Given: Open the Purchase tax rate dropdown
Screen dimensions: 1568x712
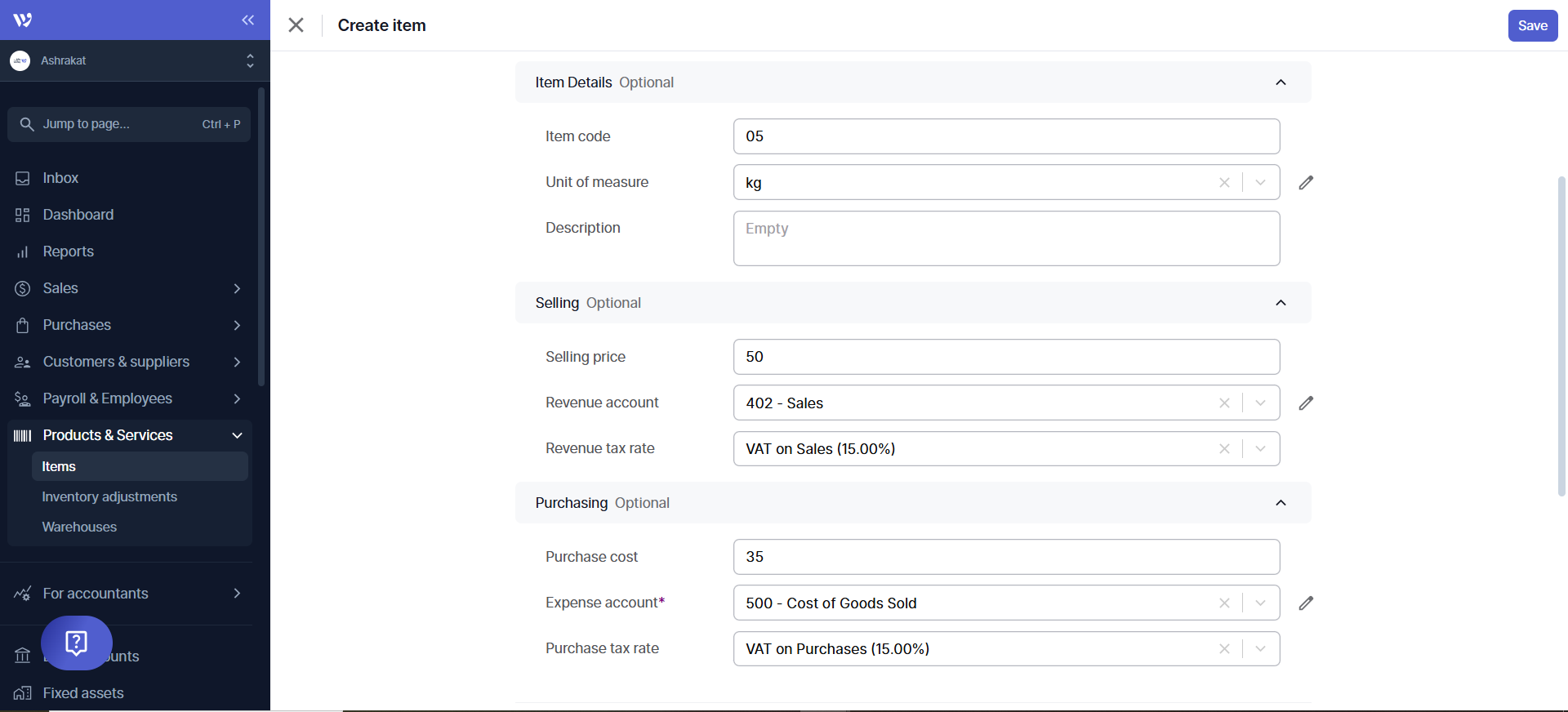Looking at the screenshot, I should (1260, 649).
